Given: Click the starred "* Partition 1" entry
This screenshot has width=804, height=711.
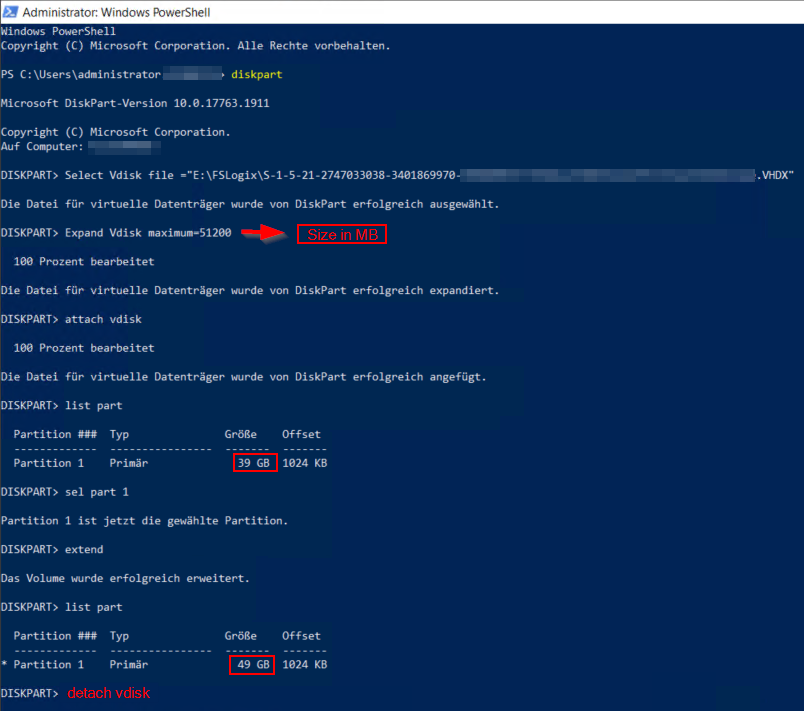Looking at the screenshot, I should pos(43,664).
